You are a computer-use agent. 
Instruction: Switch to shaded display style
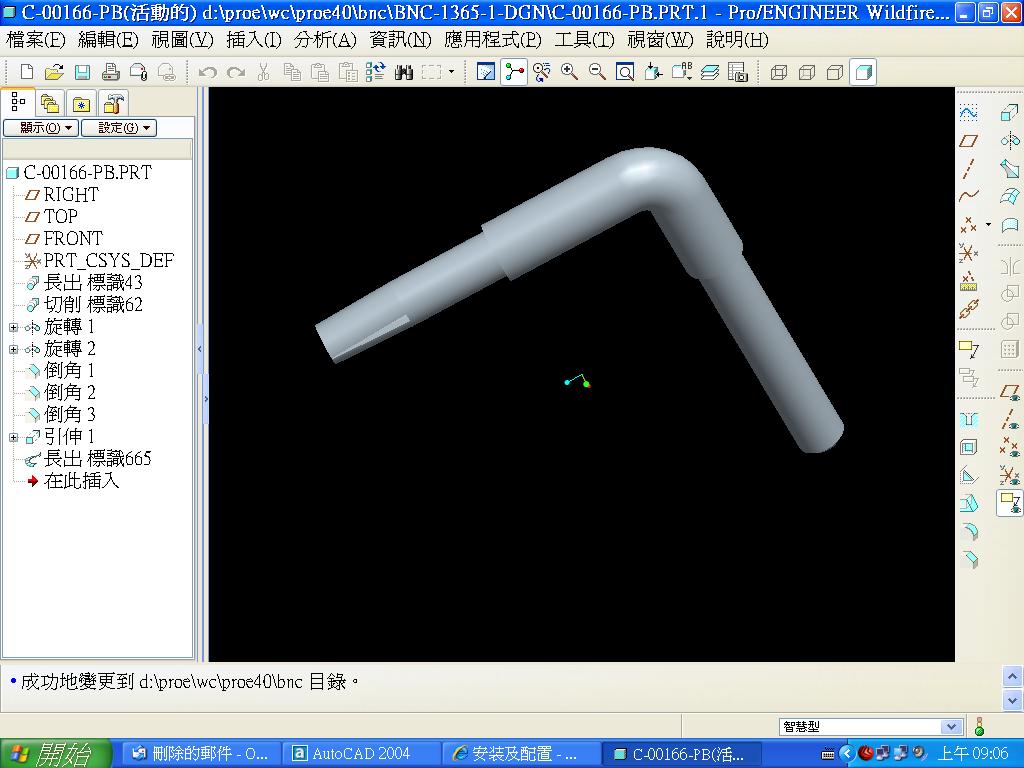863,72
